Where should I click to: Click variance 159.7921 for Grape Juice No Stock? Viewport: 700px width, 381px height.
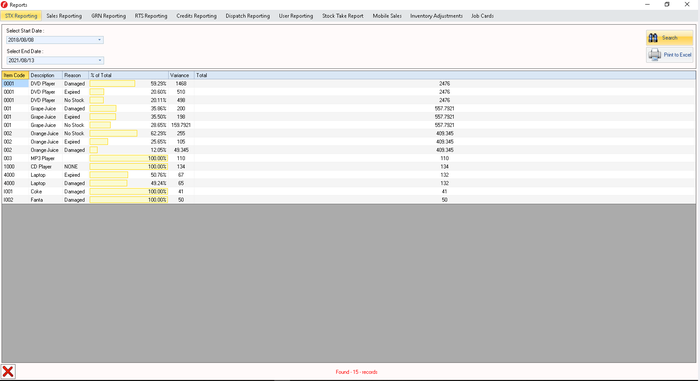[x=181, y=125]
